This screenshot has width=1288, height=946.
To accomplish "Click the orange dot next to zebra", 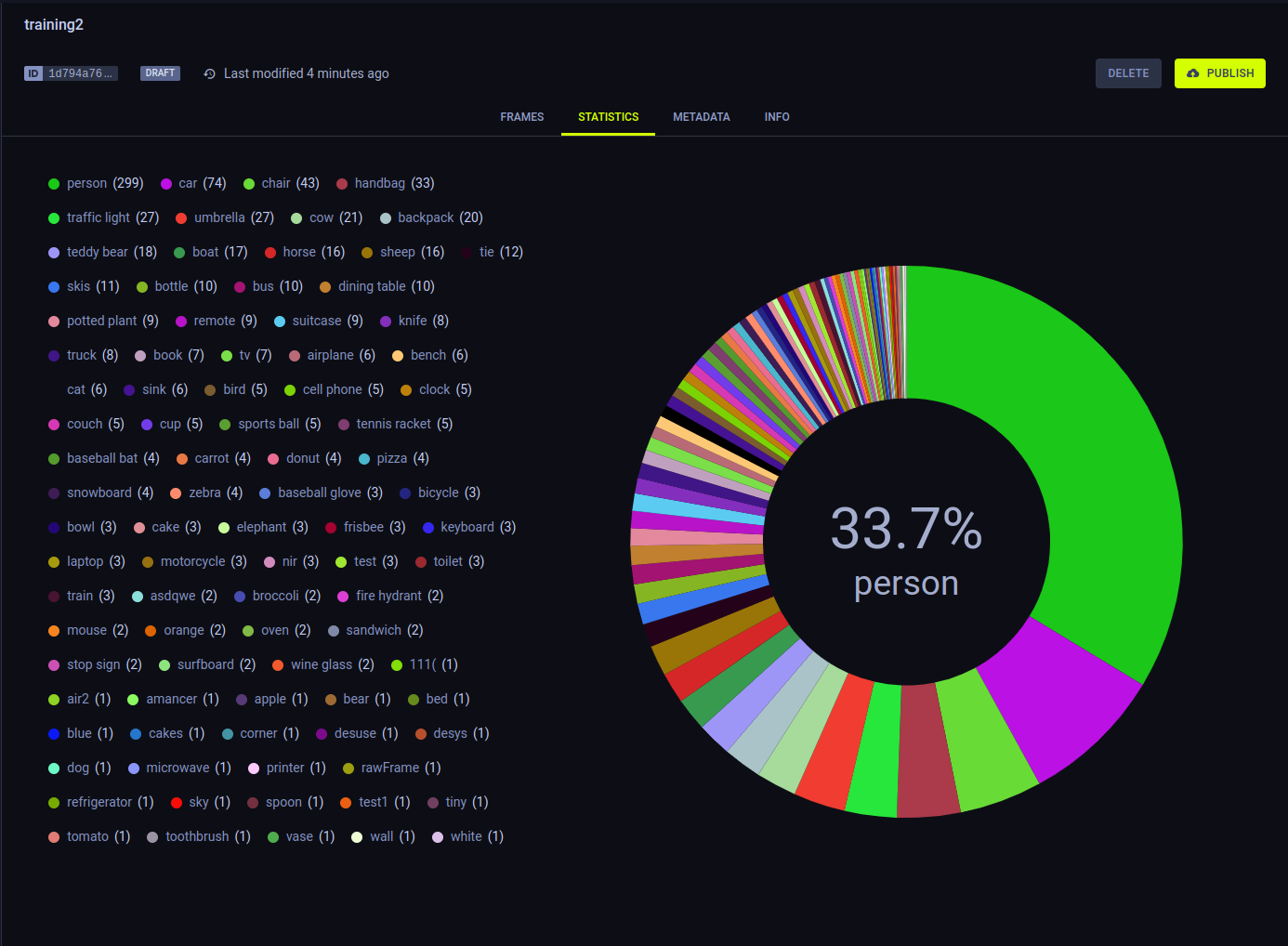I will (176, 493).
